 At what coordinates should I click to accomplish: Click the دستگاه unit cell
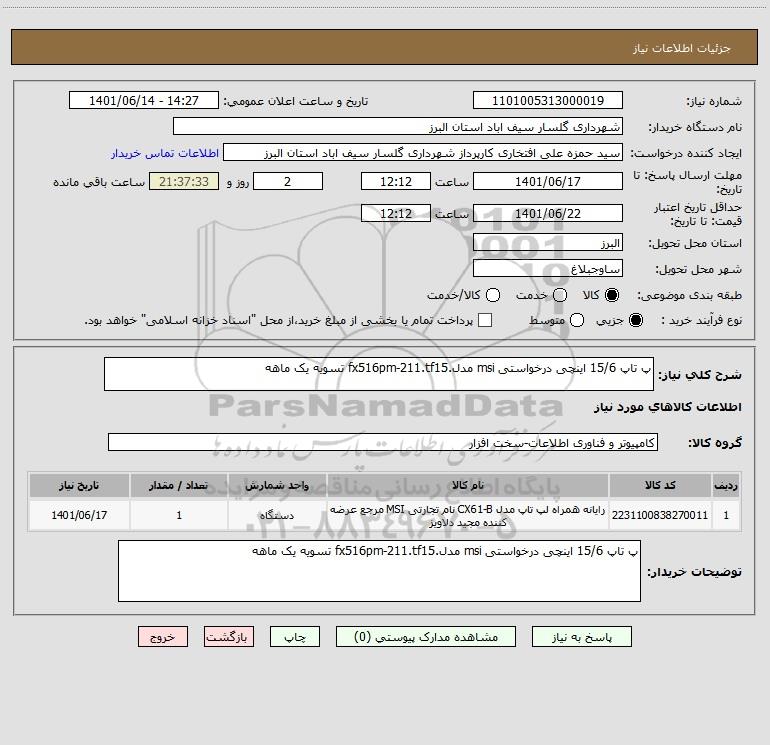(277, 515)
